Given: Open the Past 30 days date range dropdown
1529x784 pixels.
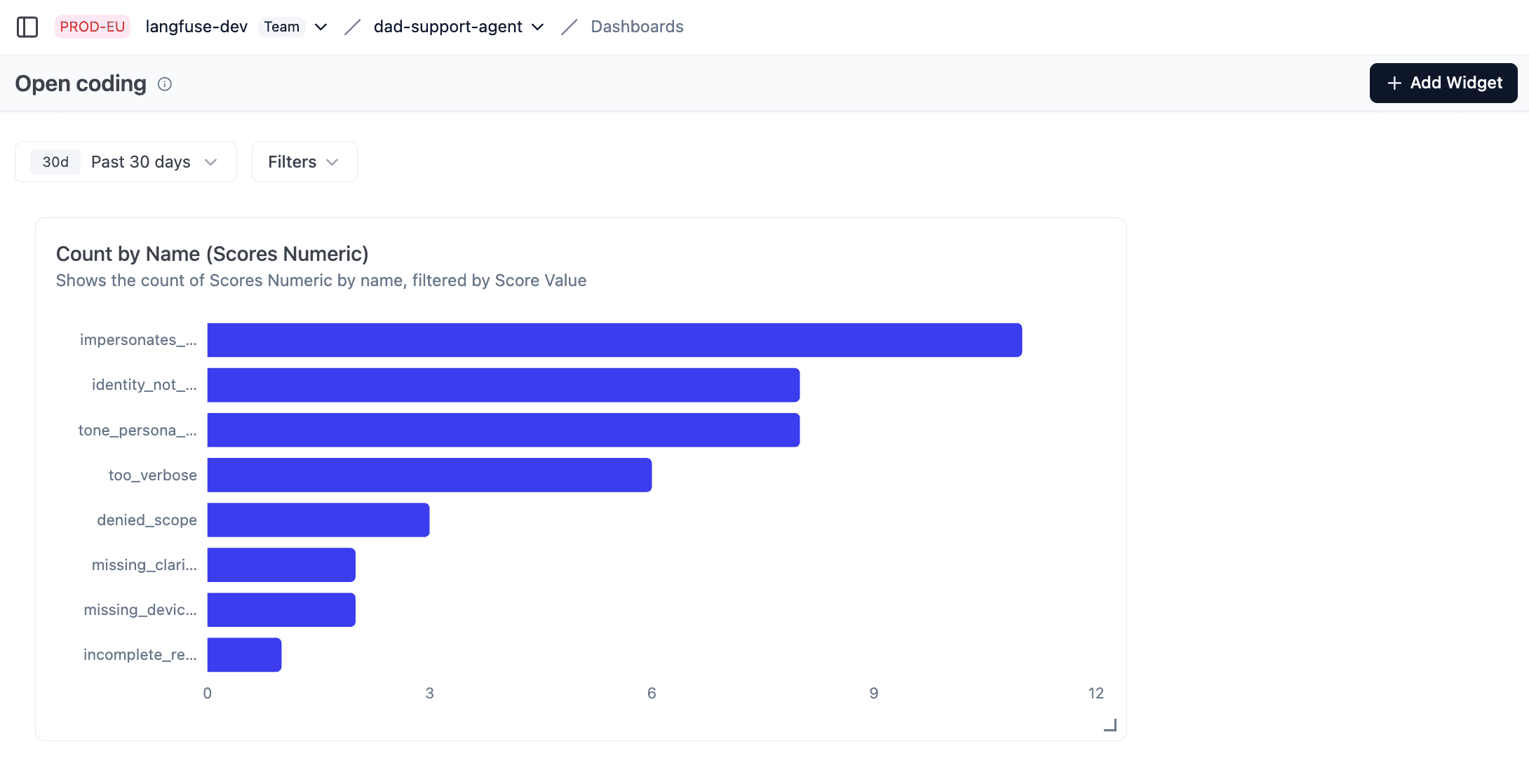Looking at the screenshot, I should coord(126,162).
